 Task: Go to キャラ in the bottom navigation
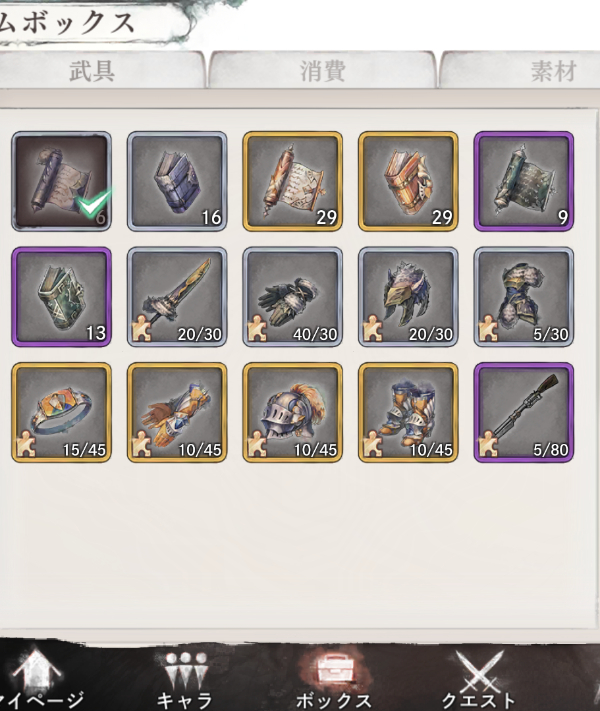[x=185, y=680]
